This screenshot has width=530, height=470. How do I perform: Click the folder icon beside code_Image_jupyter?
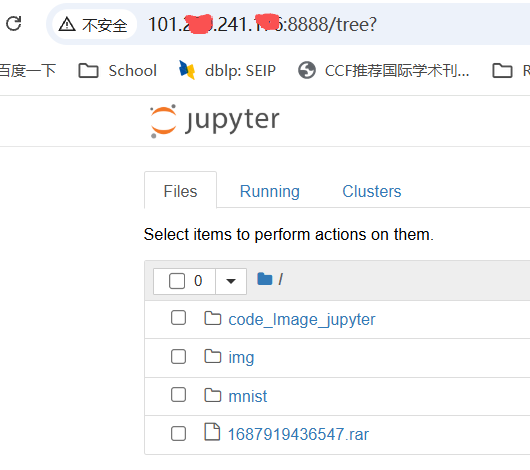click(213, 318)
